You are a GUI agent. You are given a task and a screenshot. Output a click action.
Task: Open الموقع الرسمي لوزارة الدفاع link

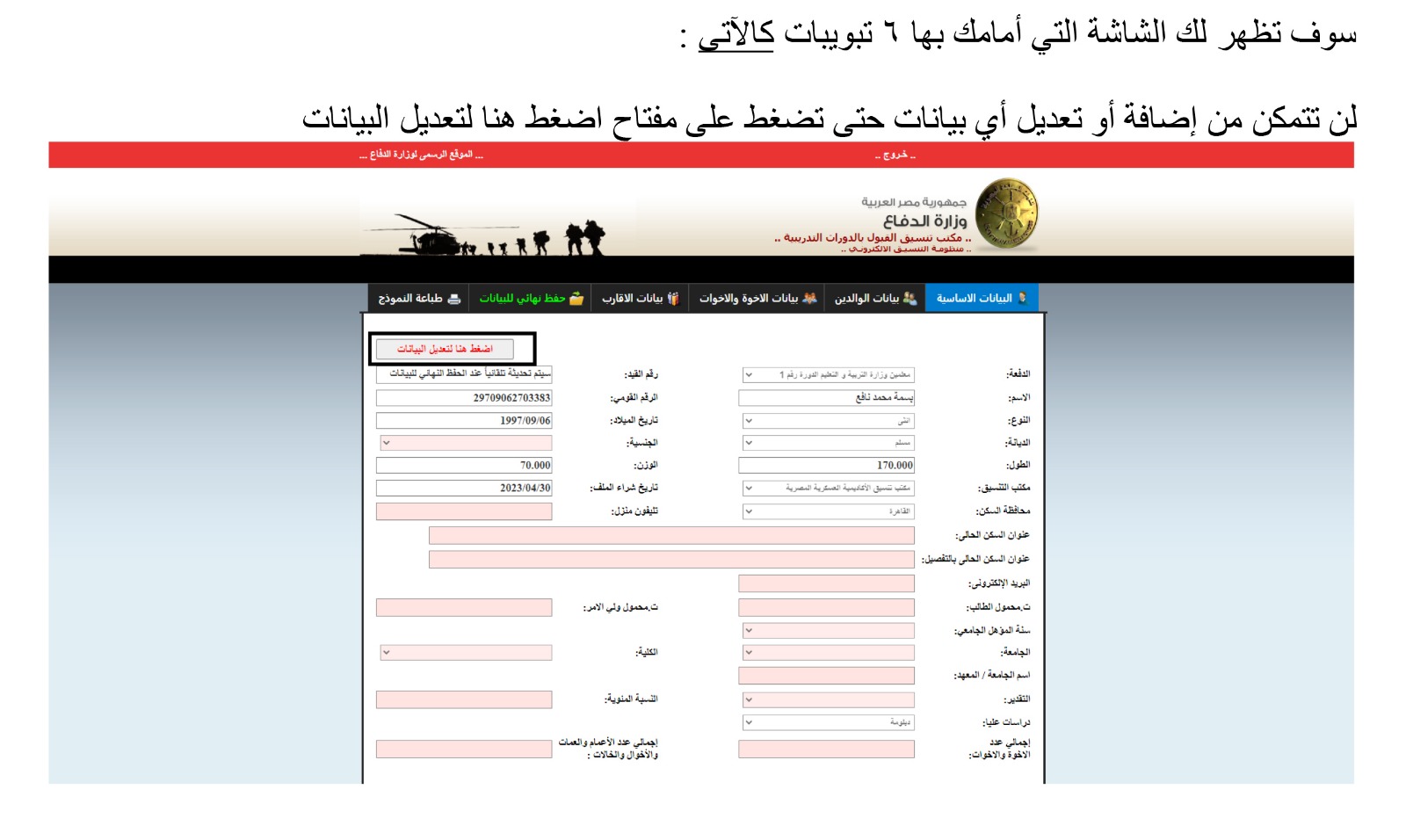click(x=421, y=155)
